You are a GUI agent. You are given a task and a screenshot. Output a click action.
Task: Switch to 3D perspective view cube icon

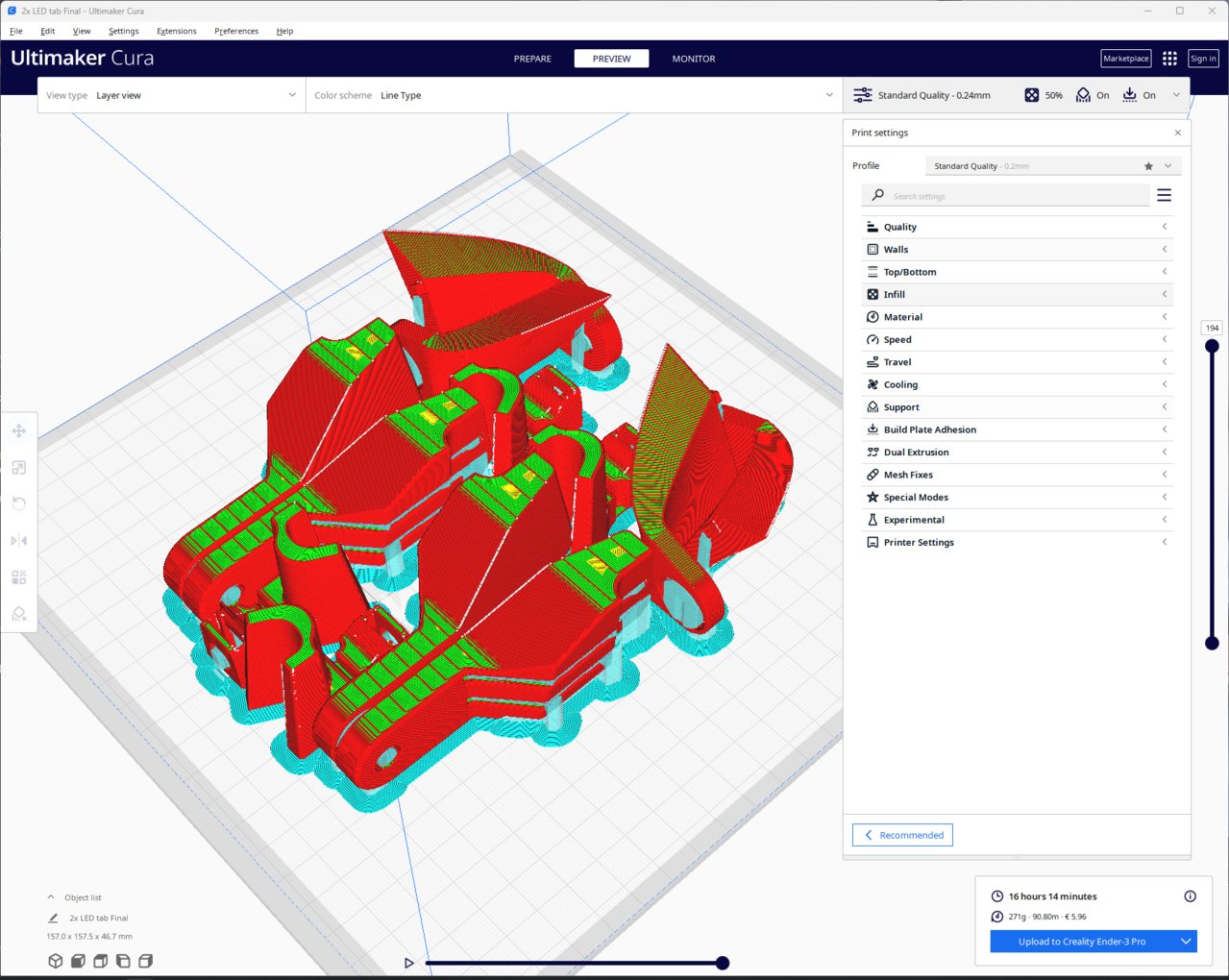[x=56, y=961]
